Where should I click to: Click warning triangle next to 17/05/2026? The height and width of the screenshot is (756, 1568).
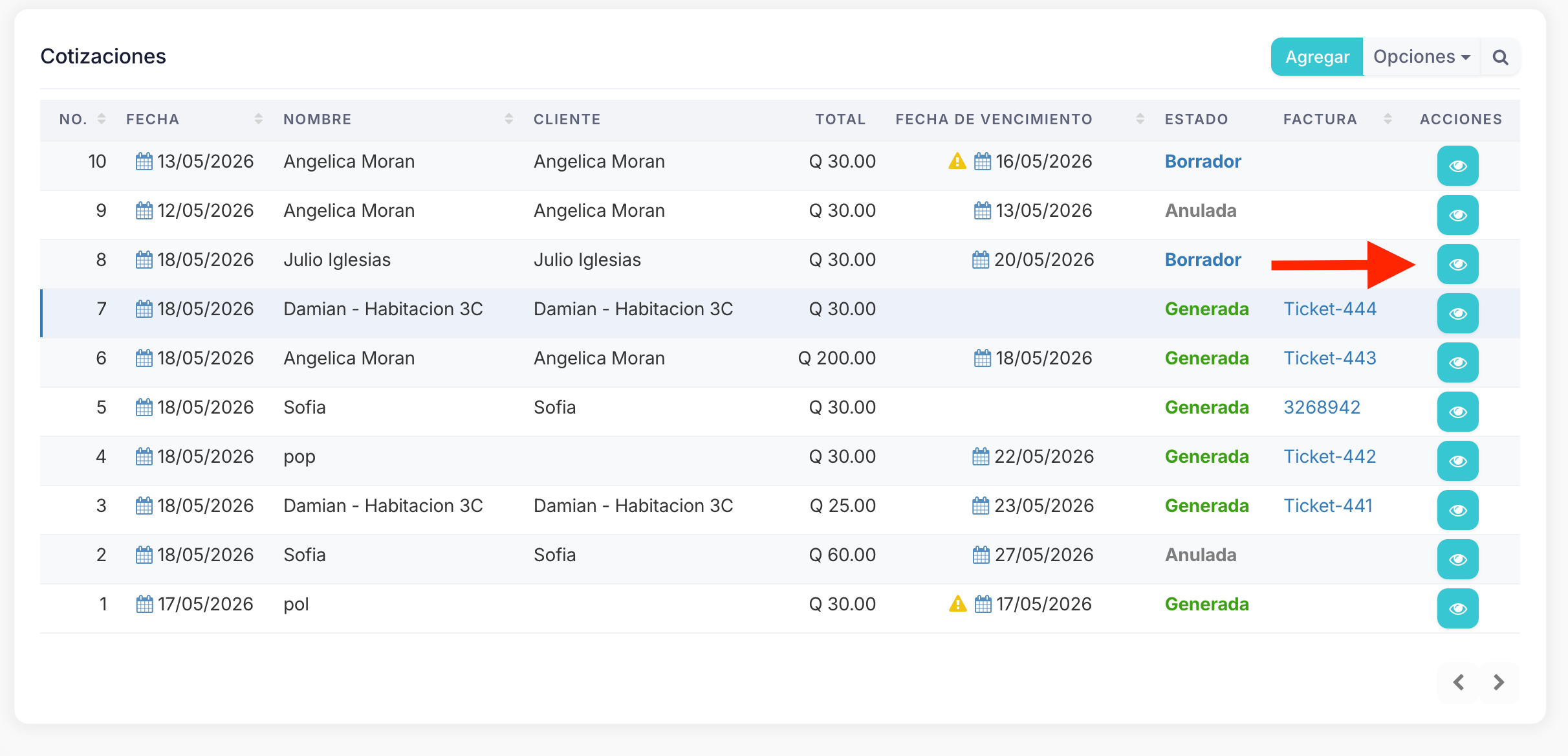point(957,604)
